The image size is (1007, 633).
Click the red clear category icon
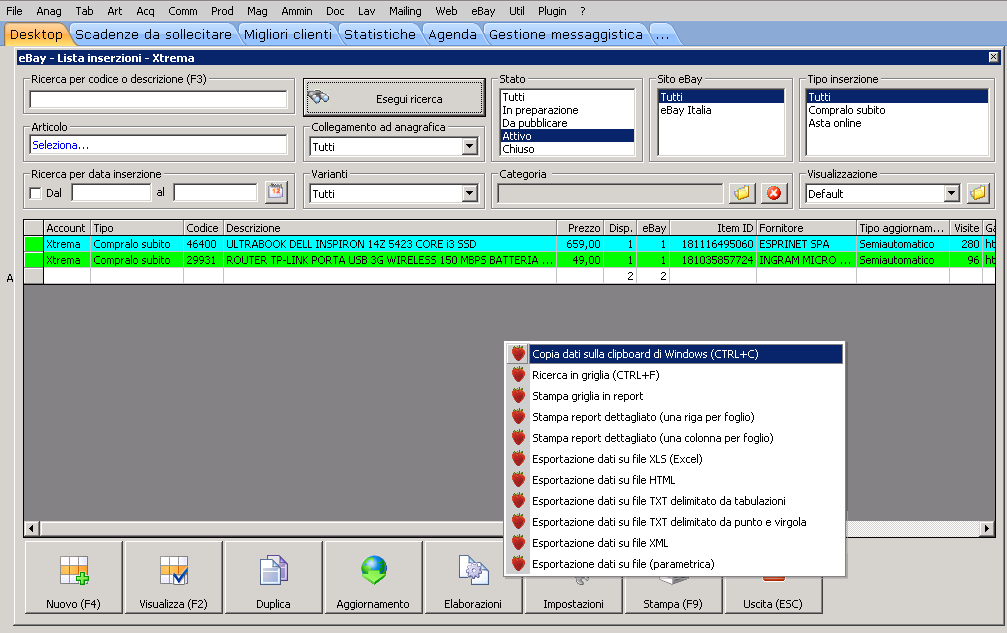tap(773, 193)
